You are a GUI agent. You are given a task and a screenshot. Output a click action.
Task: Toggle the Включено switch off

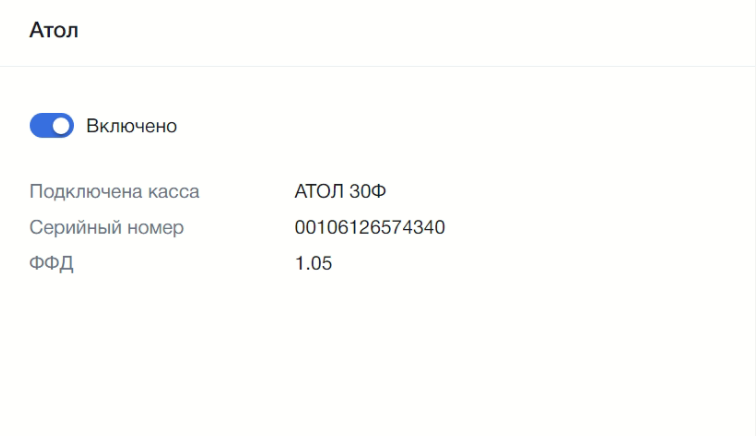pyautogui.click(x=52, y=126)
